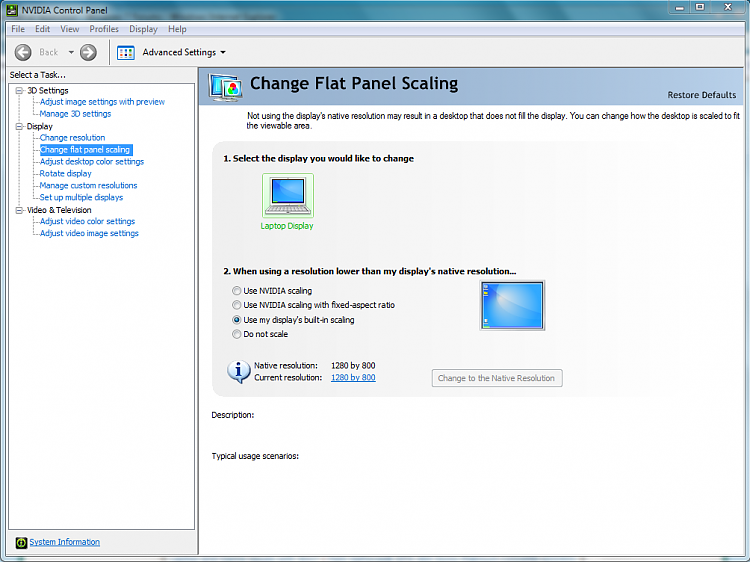Click the NVIDIA Control Panel title icon
Viewport: 750px width, 562px height.
click(x=12, y=10)
